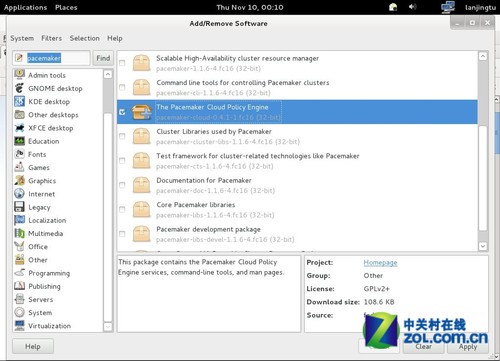Click package icon for Scalable High-Availability manager

click(141, 63)
